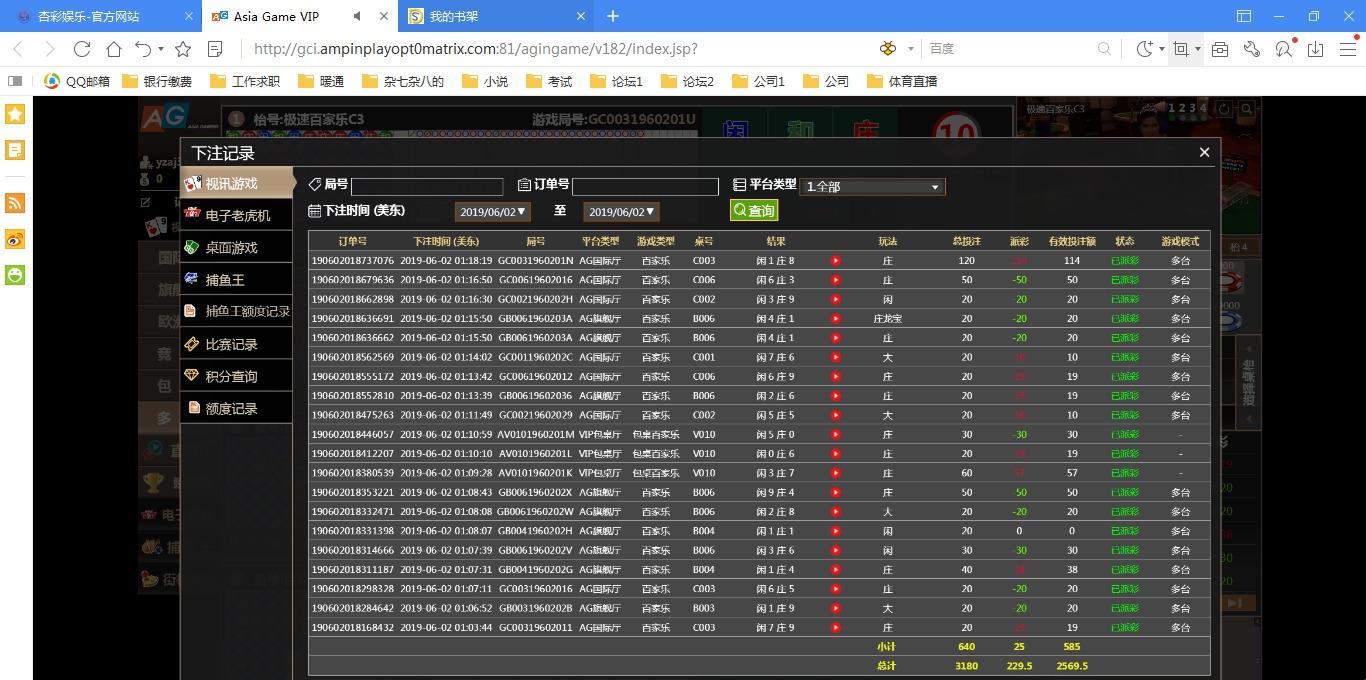Open the browser home page icon
Screen dimensions: 1366x680
click(x=114, y=49)
